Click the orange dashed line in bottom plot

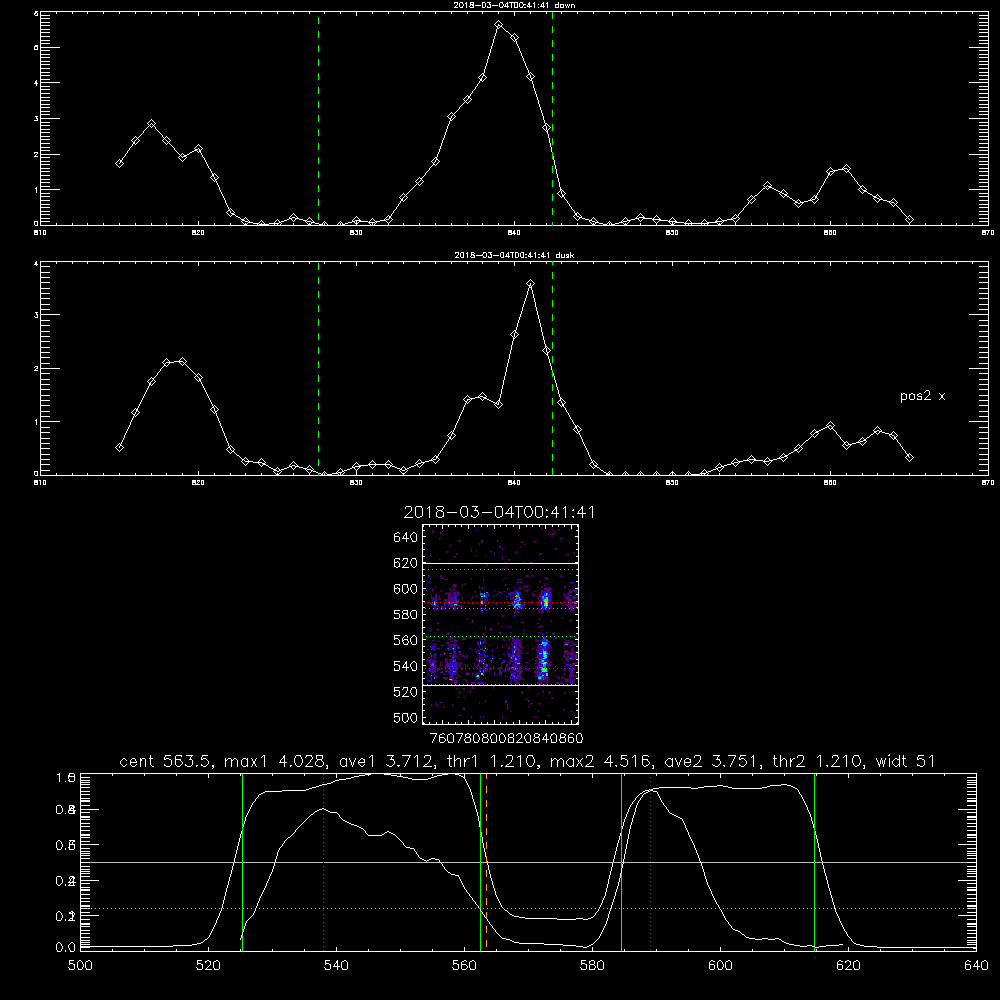click(486, 861)
